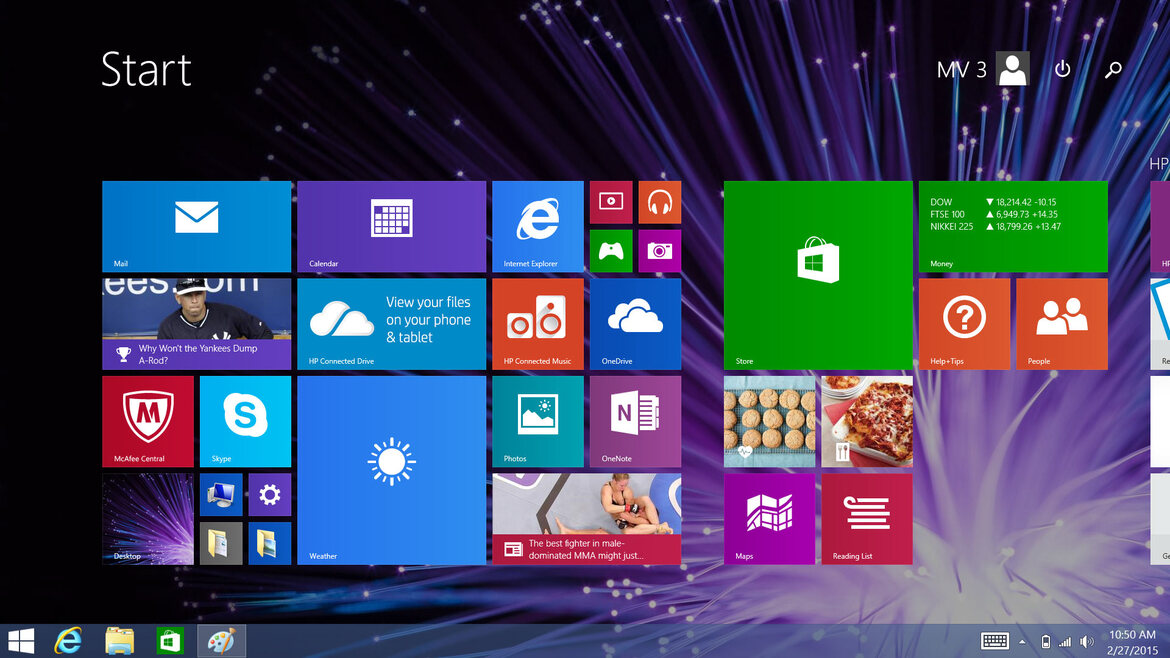This screenshot has width=1170, height=658.
Task: Open the Weather tile
Action: pos(392,470)
